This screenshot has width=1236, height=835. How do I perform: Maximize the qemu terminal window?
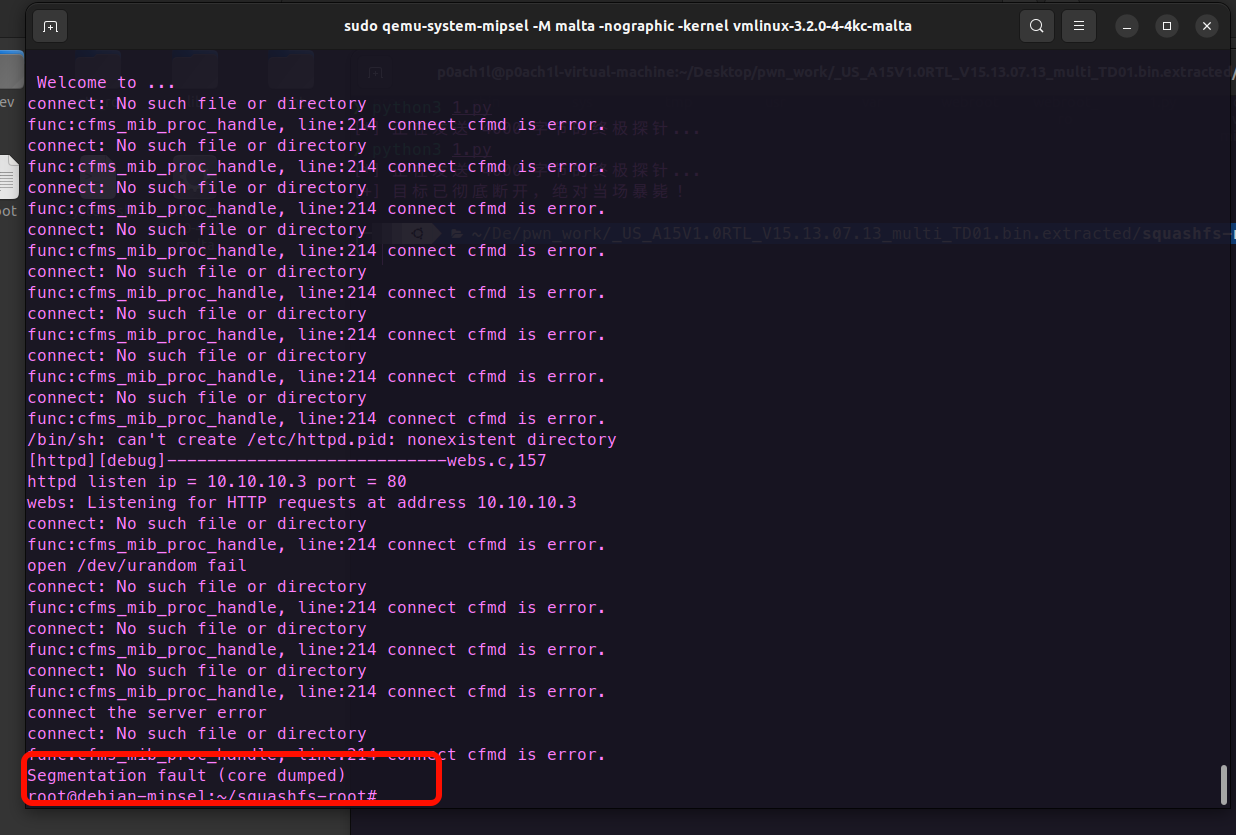pos(1166,26)
